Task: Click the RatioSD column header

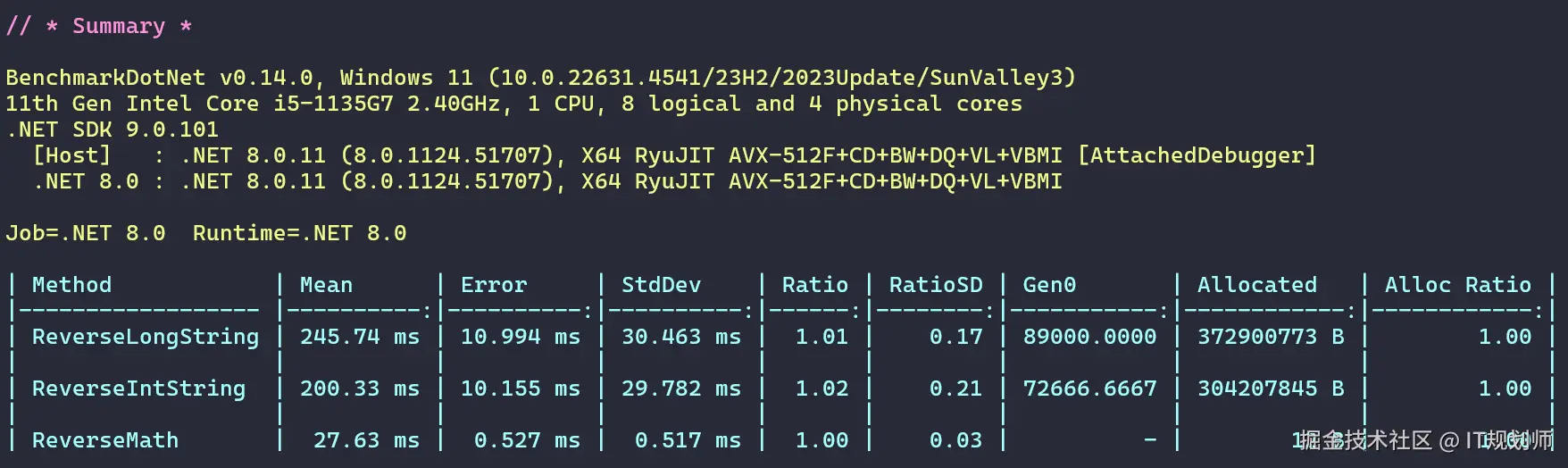Action: (936, 285)
